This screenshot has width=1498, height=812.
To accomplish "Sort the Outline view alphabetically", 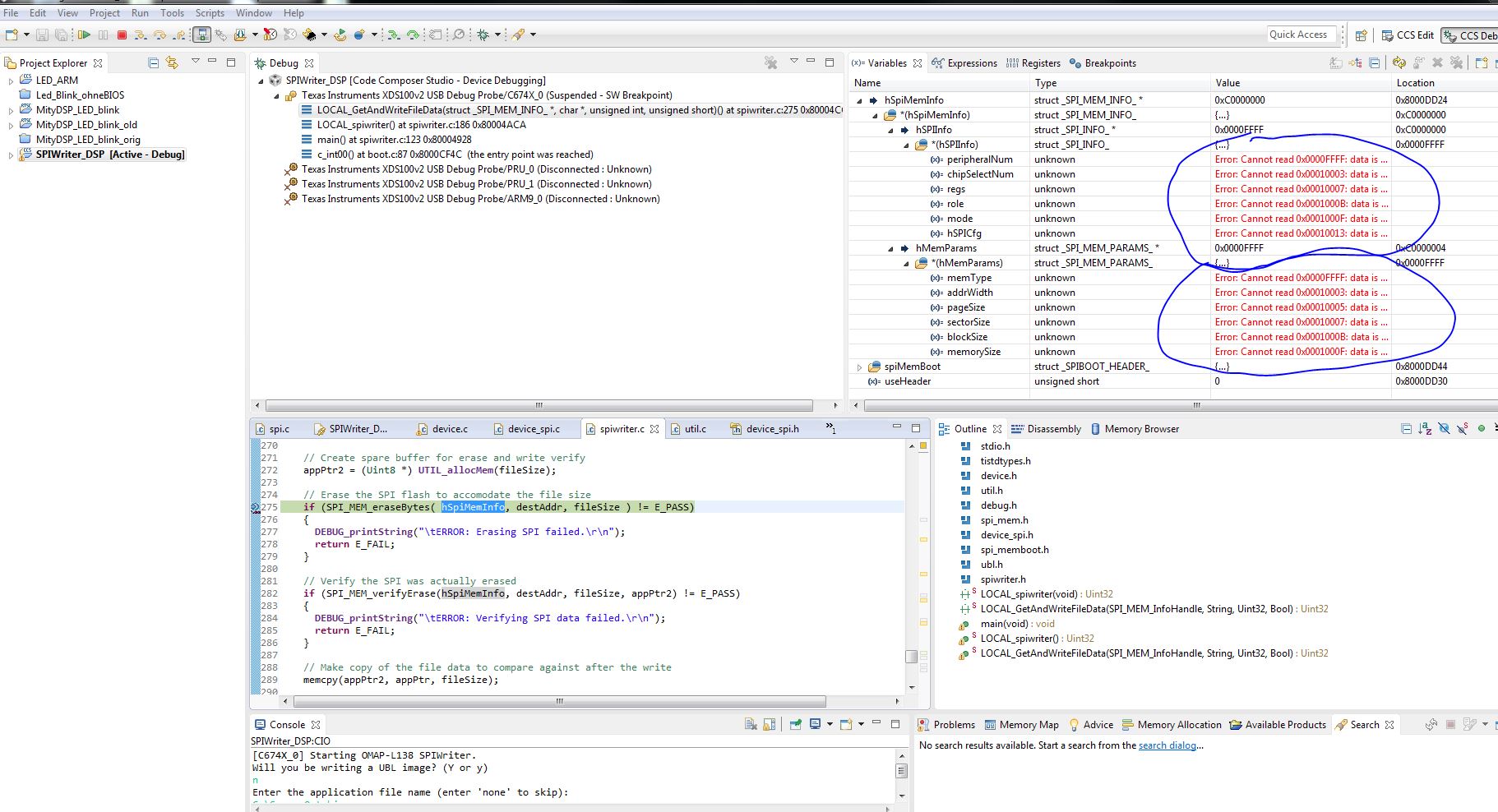I will [1425, 429].
